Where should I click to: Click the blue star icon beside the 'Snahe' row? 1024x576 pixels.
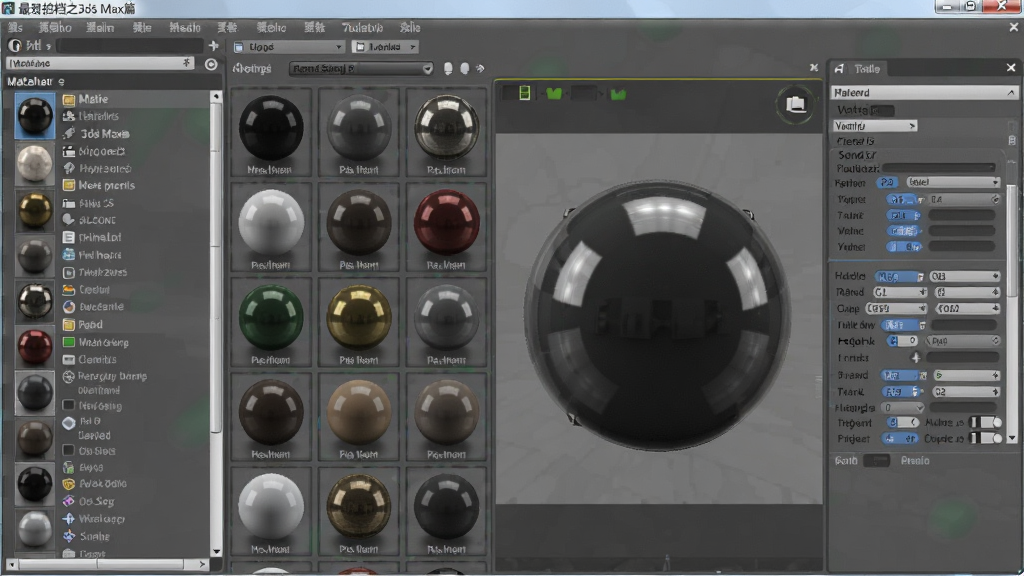[69, 536]
